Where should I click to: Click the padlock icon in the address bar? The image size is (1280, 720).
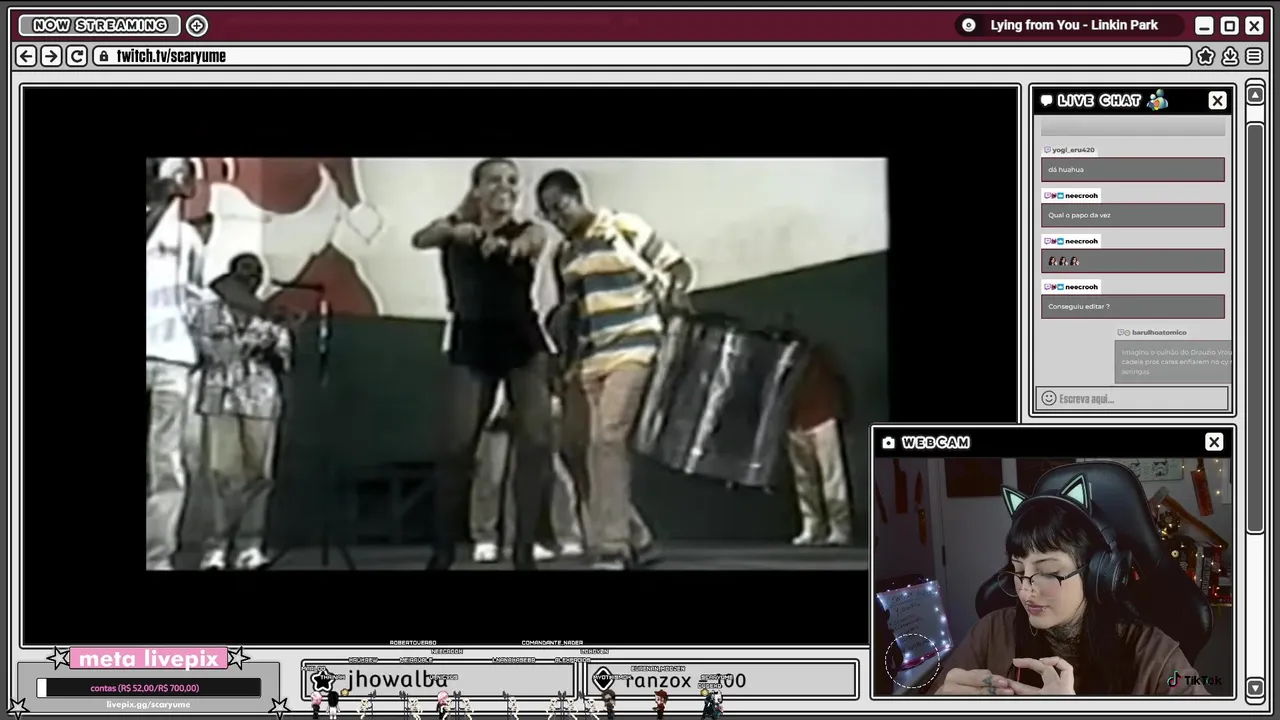[x=103, y=56]
